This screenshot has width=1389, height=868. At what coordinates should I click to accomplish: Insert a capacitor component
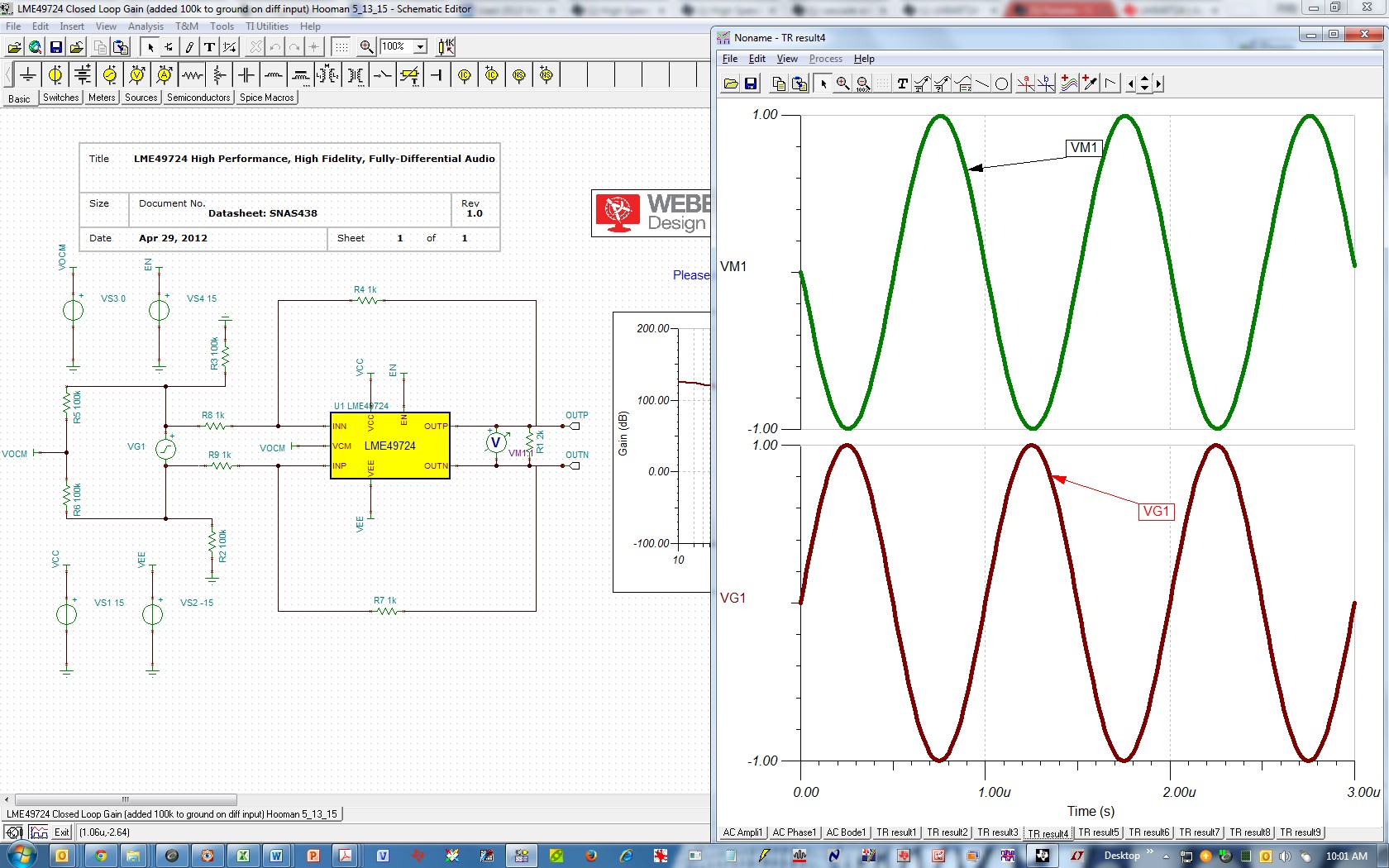(x=246, y=75)
